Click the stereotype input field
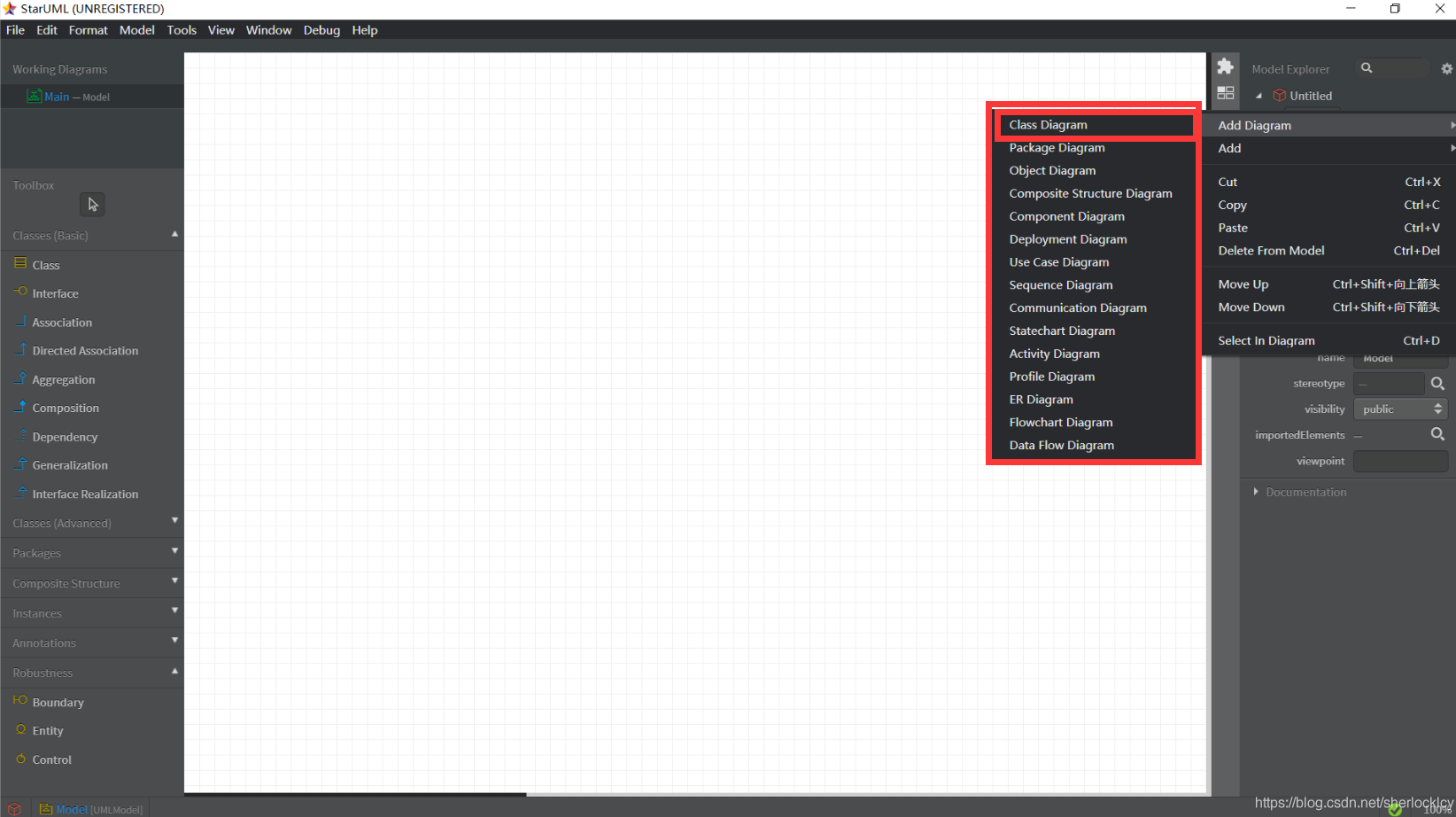1456x817 pixels. [1389, 384]
